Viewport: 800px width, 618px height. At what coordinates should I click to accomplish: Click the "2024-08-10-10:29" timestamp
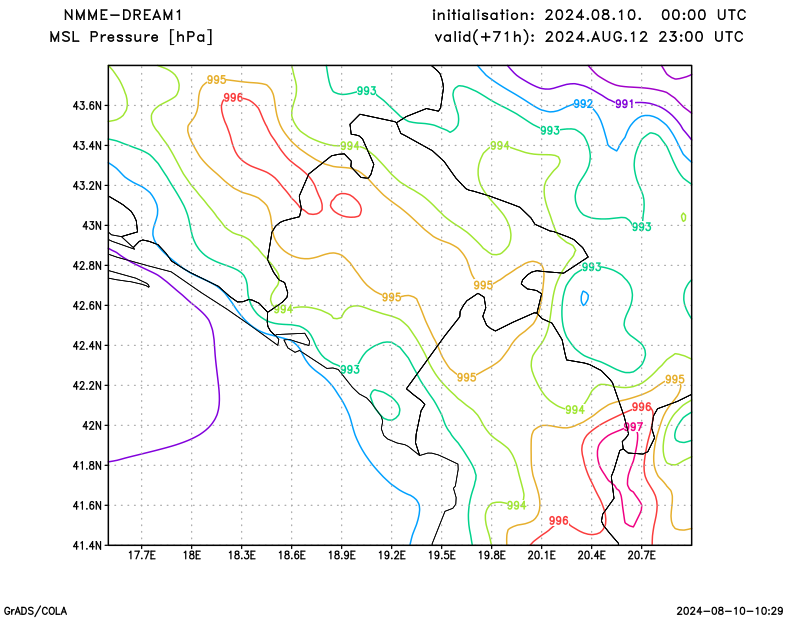[730, 611]
